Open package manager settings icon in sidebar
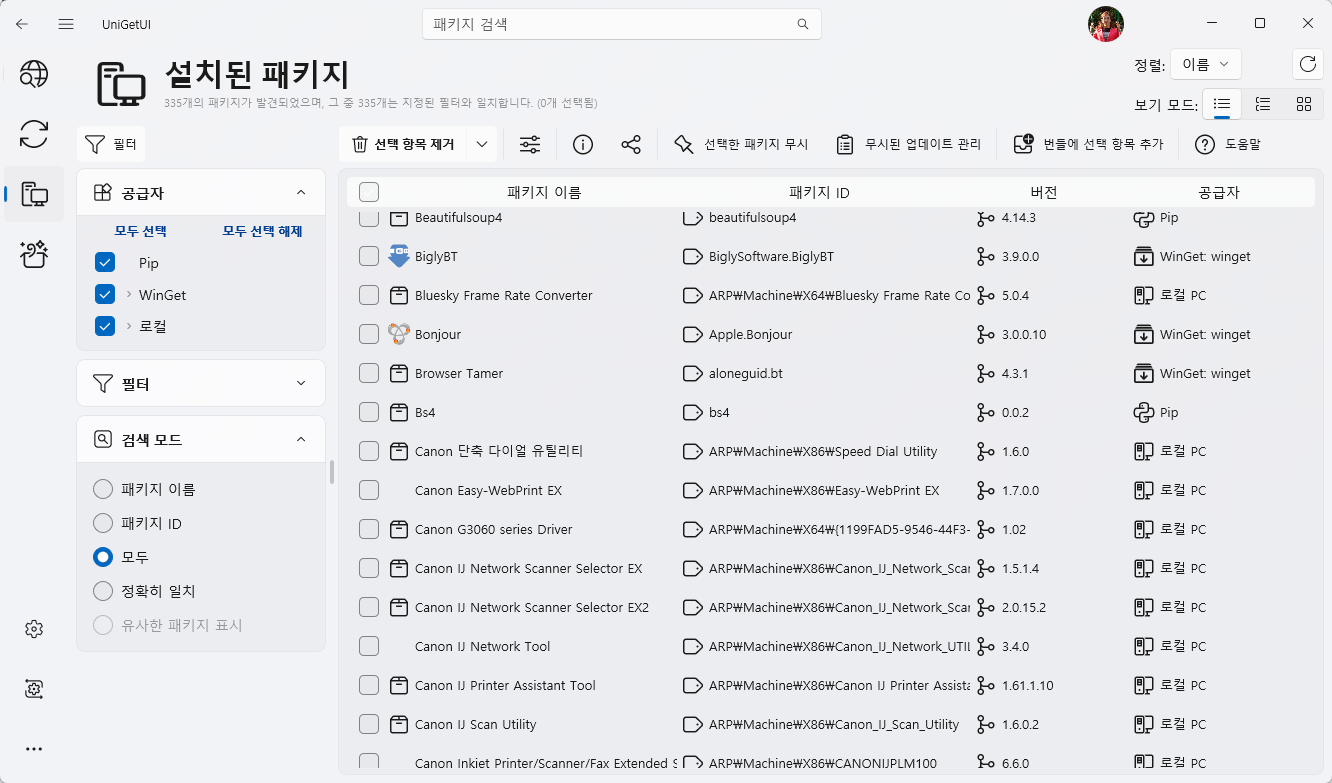 click(34, 689)
